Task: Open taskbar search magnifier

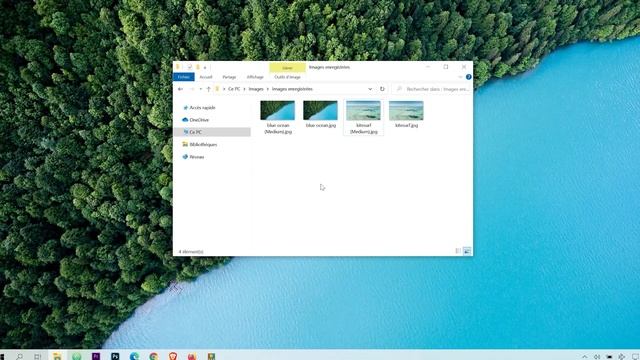Action: coord(19,356)
